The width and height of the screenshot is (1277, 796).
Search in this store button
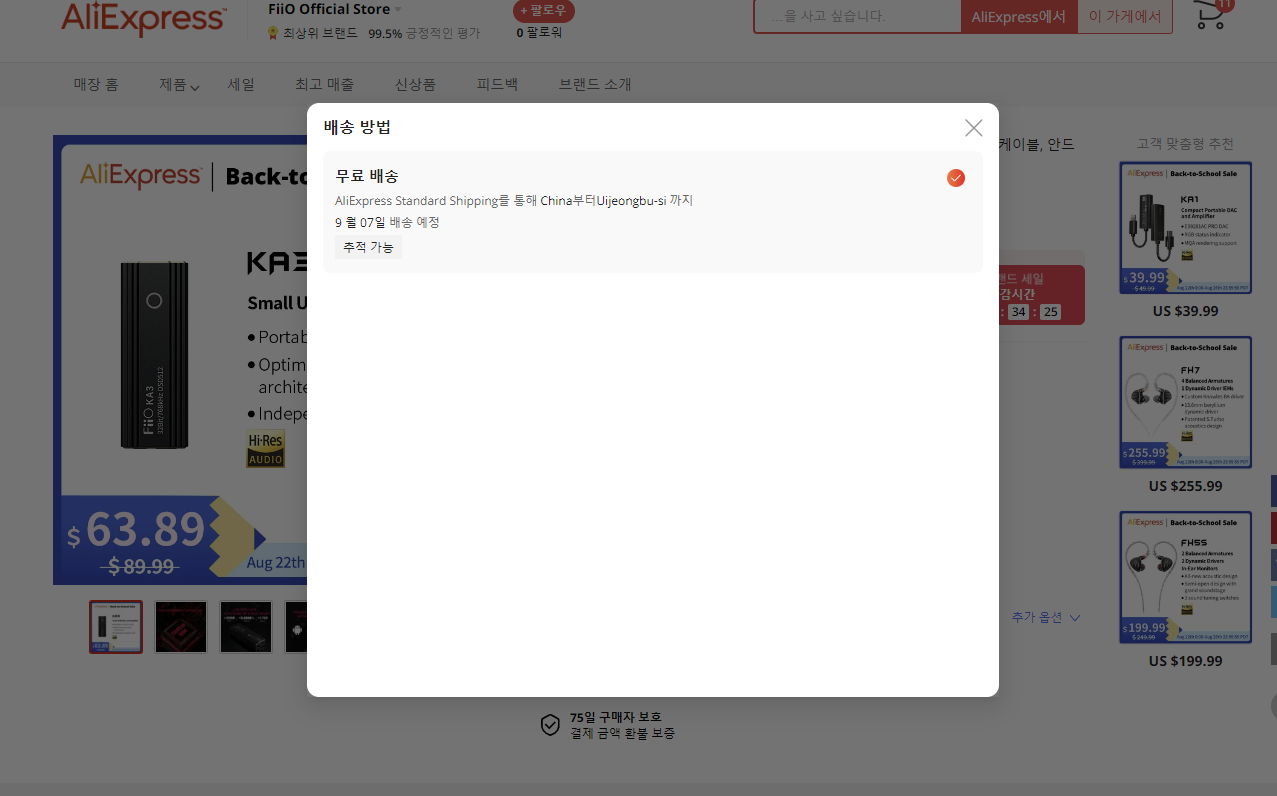(x=1125, y=16)
